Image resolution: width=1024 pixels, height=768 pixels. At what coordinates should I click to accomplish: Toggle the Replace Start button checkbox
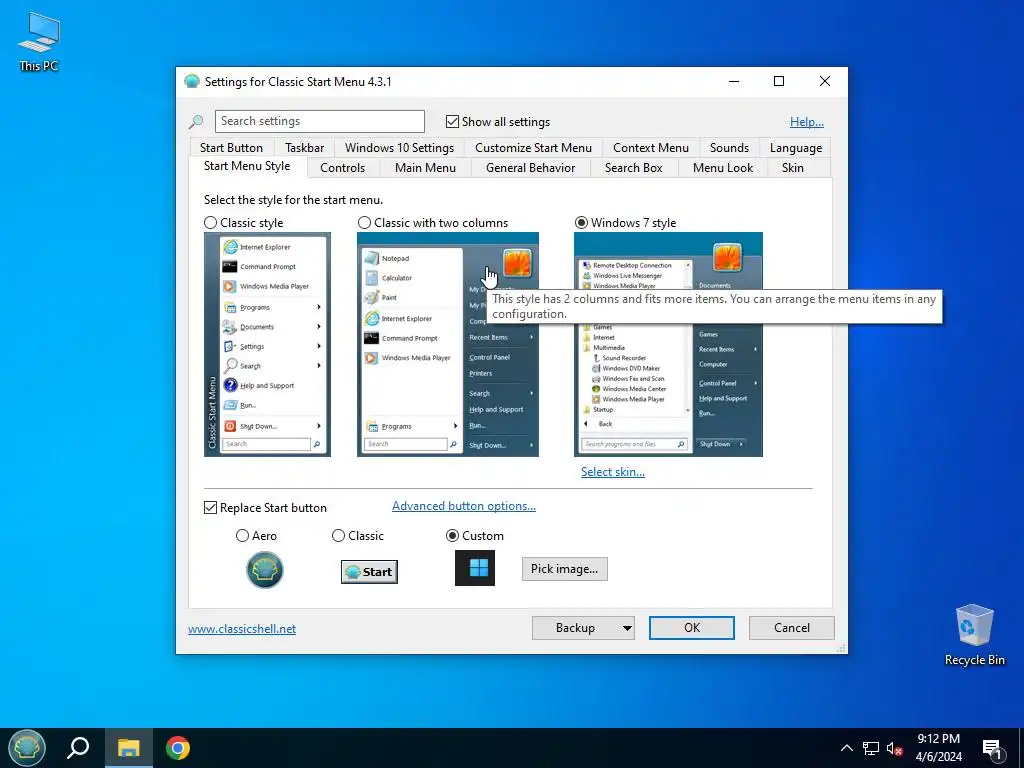coord(210,507)
